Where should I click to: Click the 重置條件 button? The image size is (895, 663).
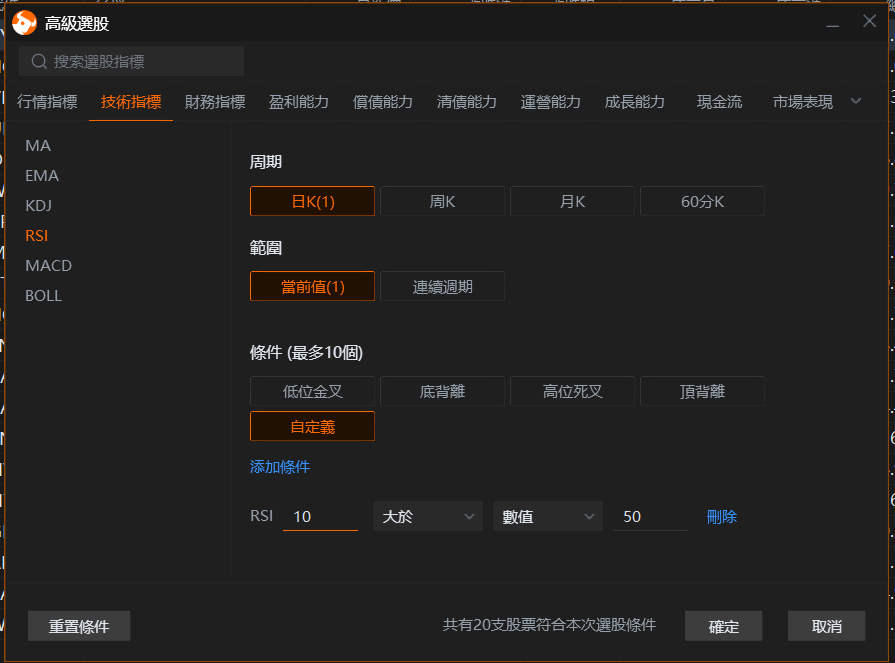[79, 627]
